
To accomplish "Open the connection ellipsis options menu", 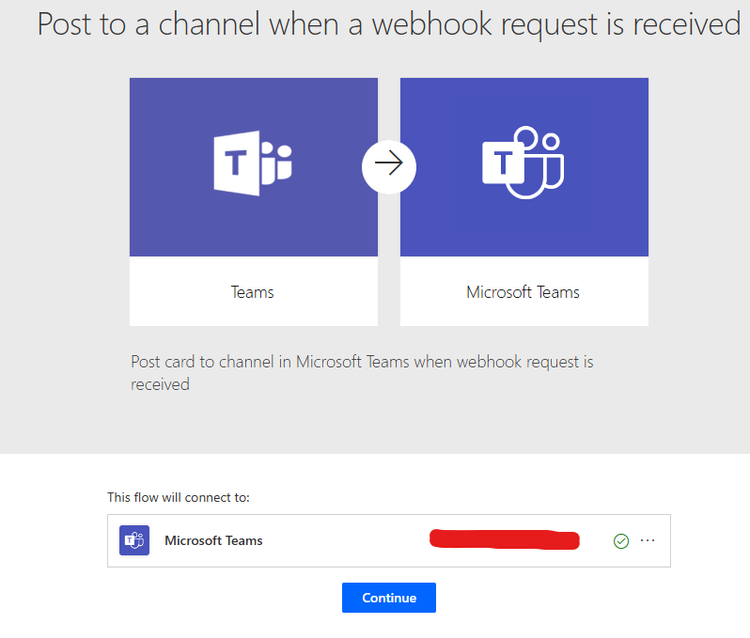I will click(647, 540).
